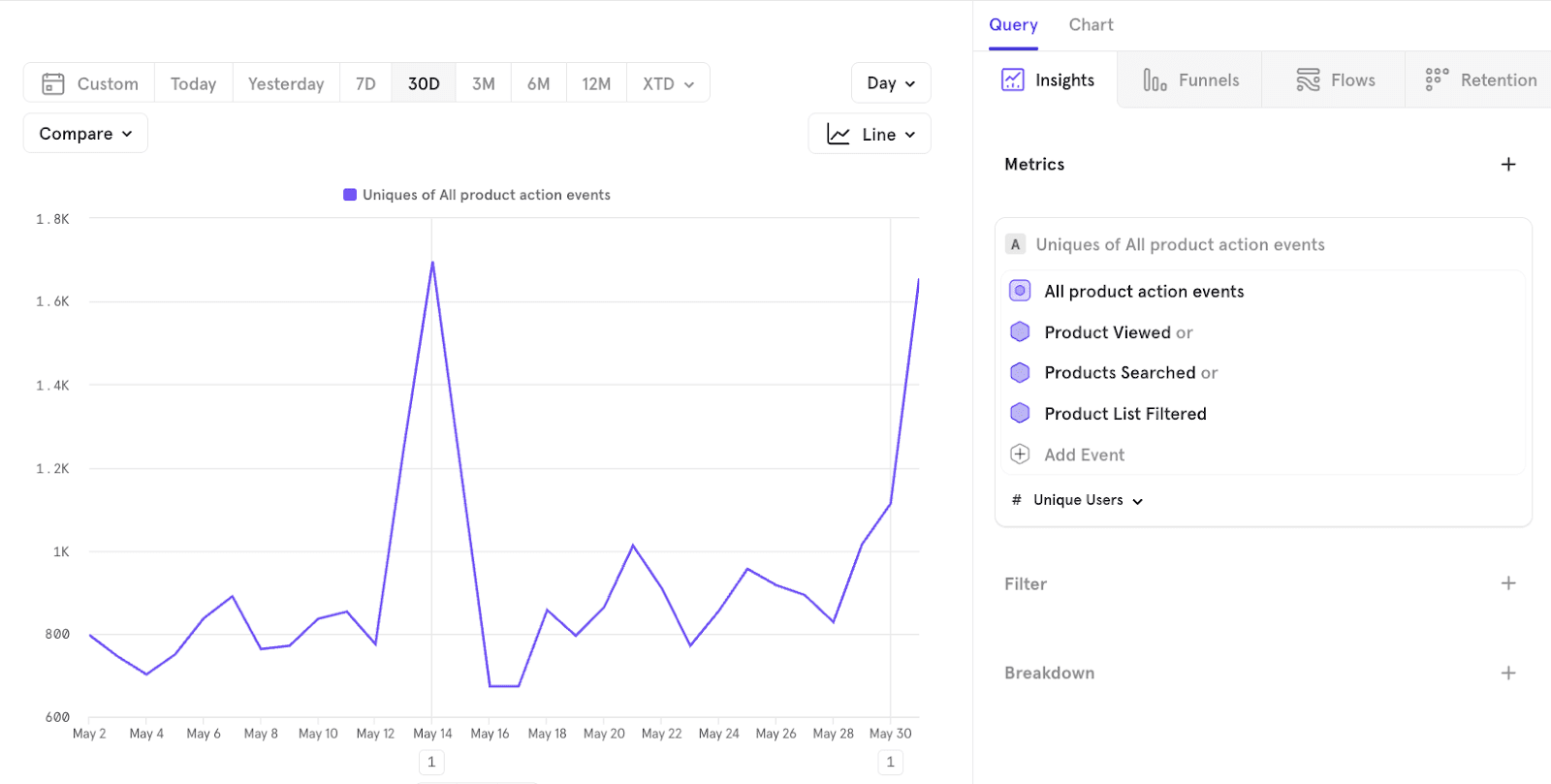1551x784 pixels.
Task: Open the Compare dropdown
Action: [x=85, y=134]
